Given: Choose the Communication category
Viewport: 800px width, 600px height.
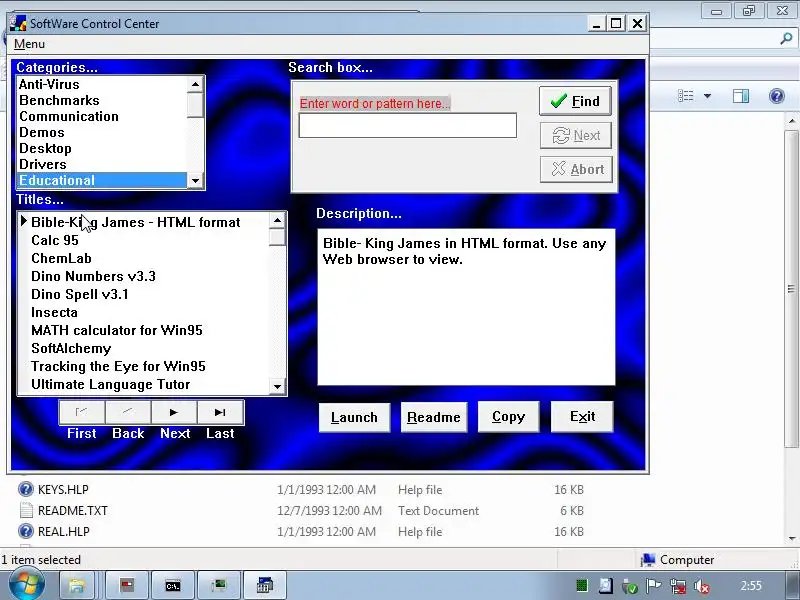Looking at the screenshot, I should click(x=102, y=116).
